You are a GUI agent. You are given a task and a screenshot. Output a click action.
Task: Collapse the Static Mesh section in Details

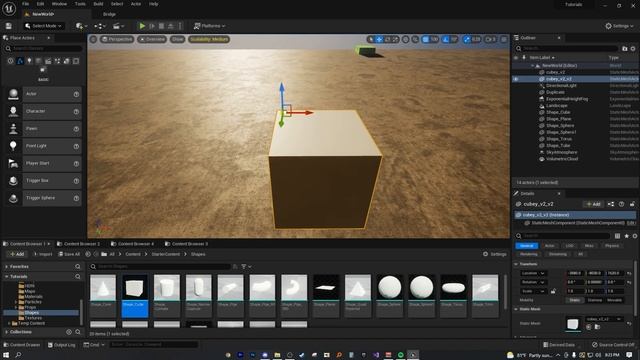(x=516, y=309)
